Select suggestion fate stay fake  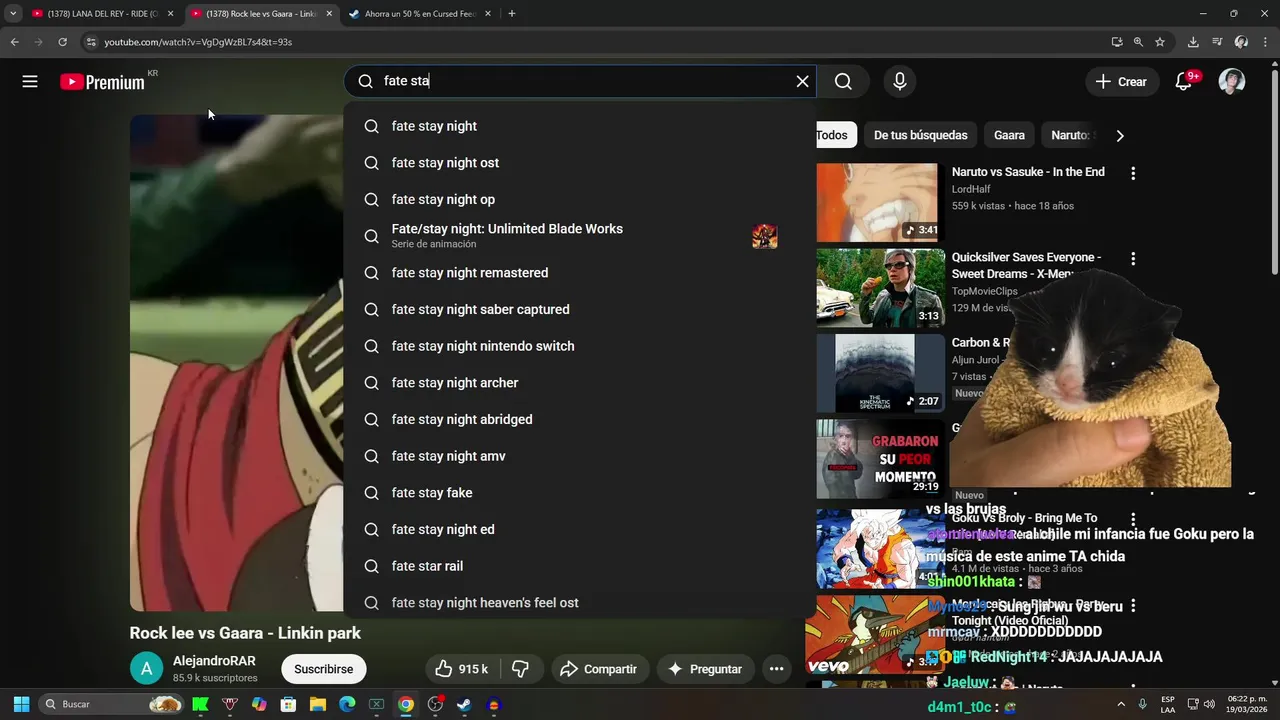pos(580,493)
